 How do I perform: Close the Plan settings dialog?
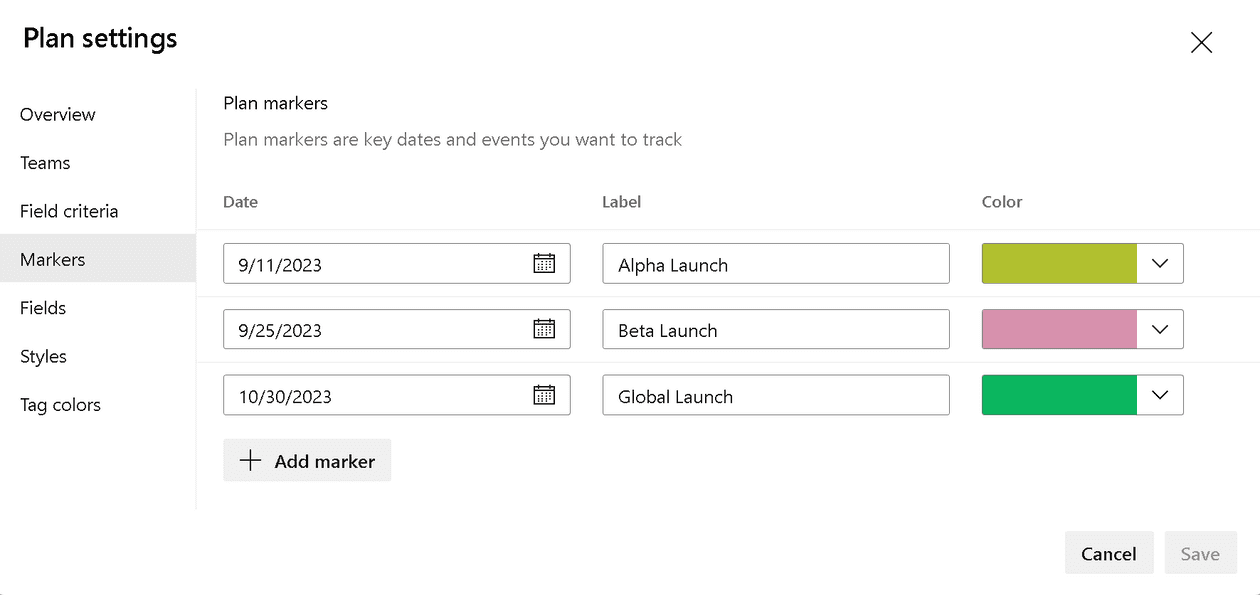pos(1201,42)
